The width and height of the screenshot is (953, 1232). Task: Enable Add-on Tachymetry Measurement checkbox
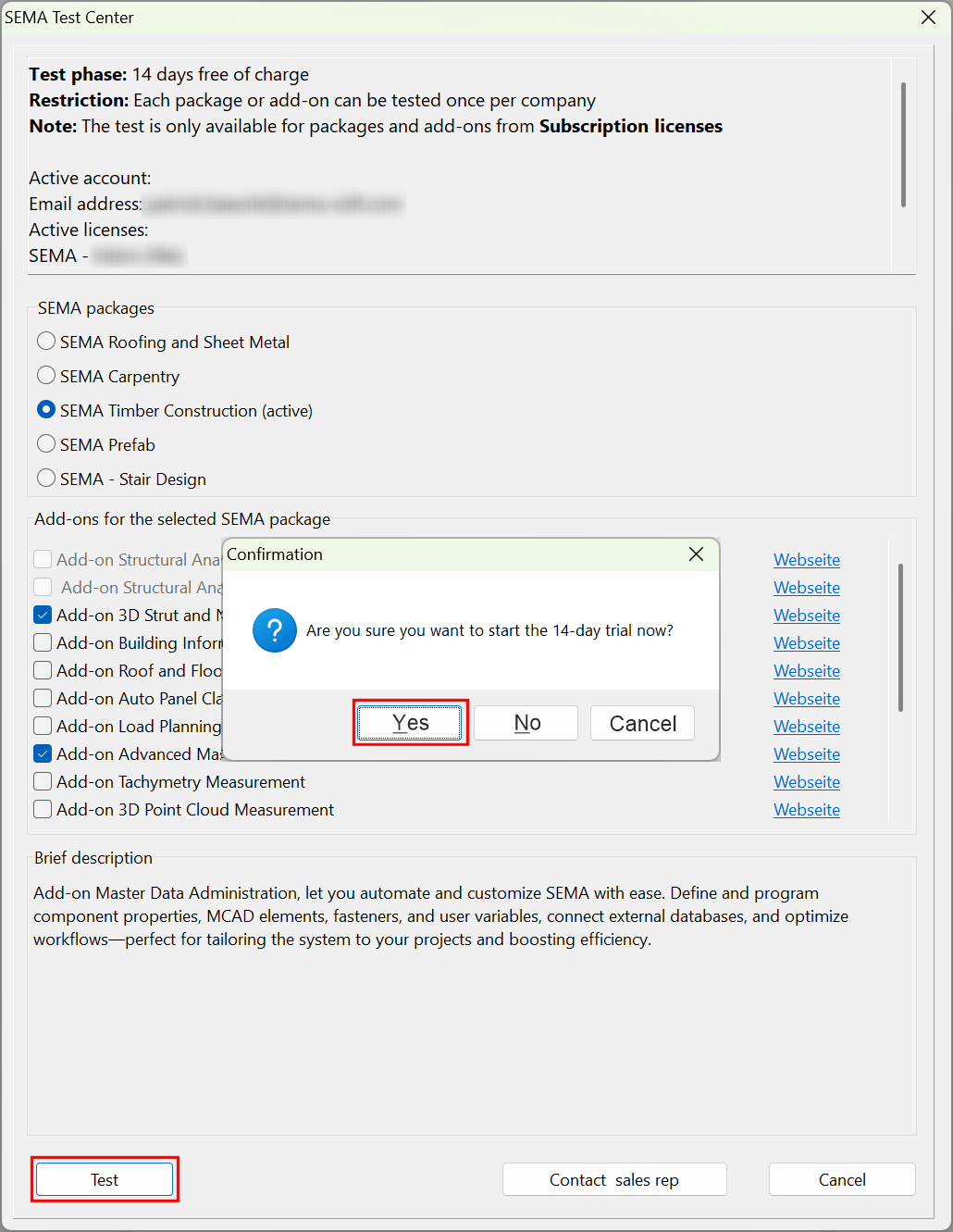(x=43, y=782)
